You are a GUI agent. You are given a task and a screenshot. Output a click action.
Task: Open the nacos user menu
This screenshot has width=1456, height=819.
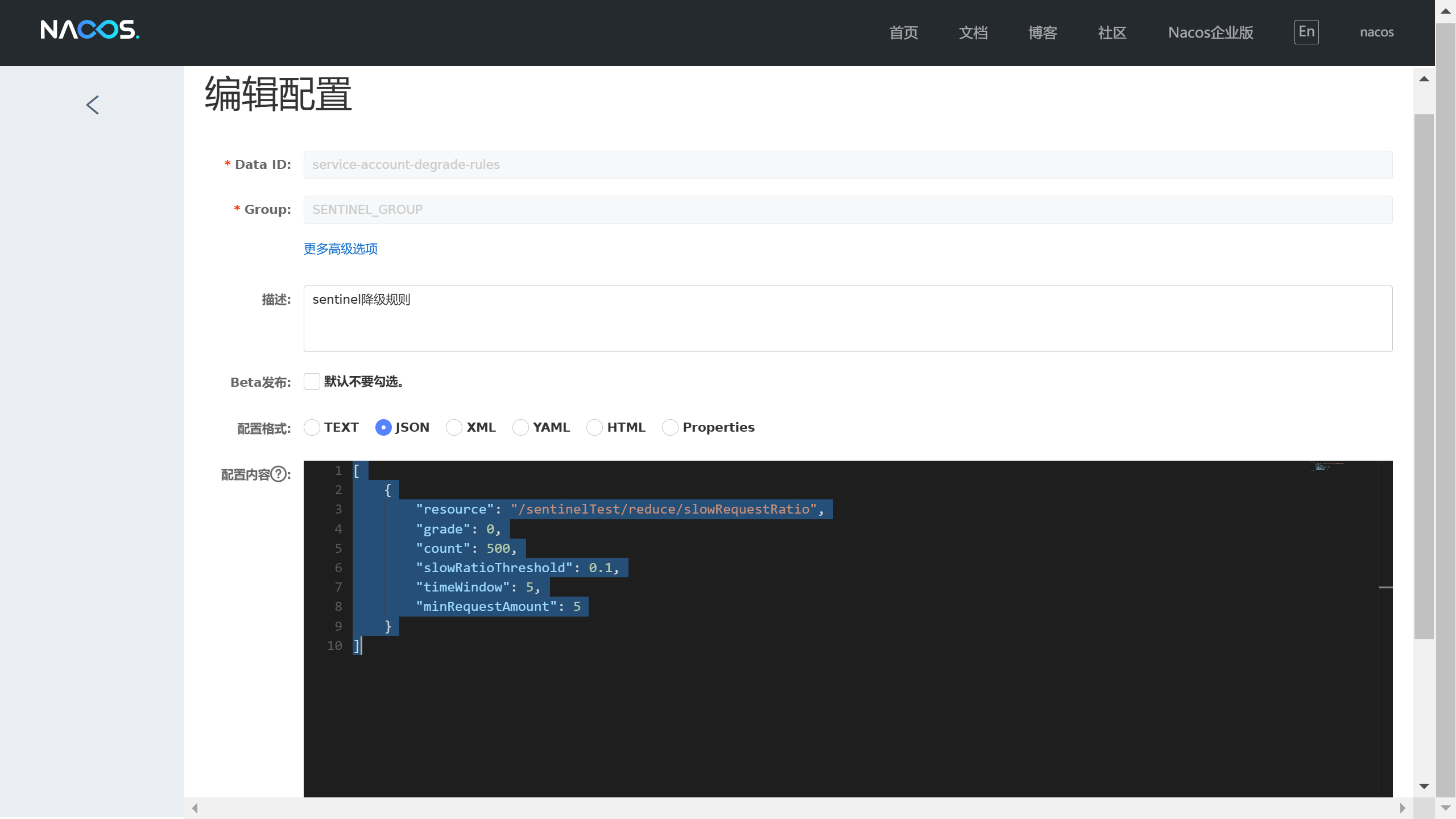click(x=1376, y=32)
